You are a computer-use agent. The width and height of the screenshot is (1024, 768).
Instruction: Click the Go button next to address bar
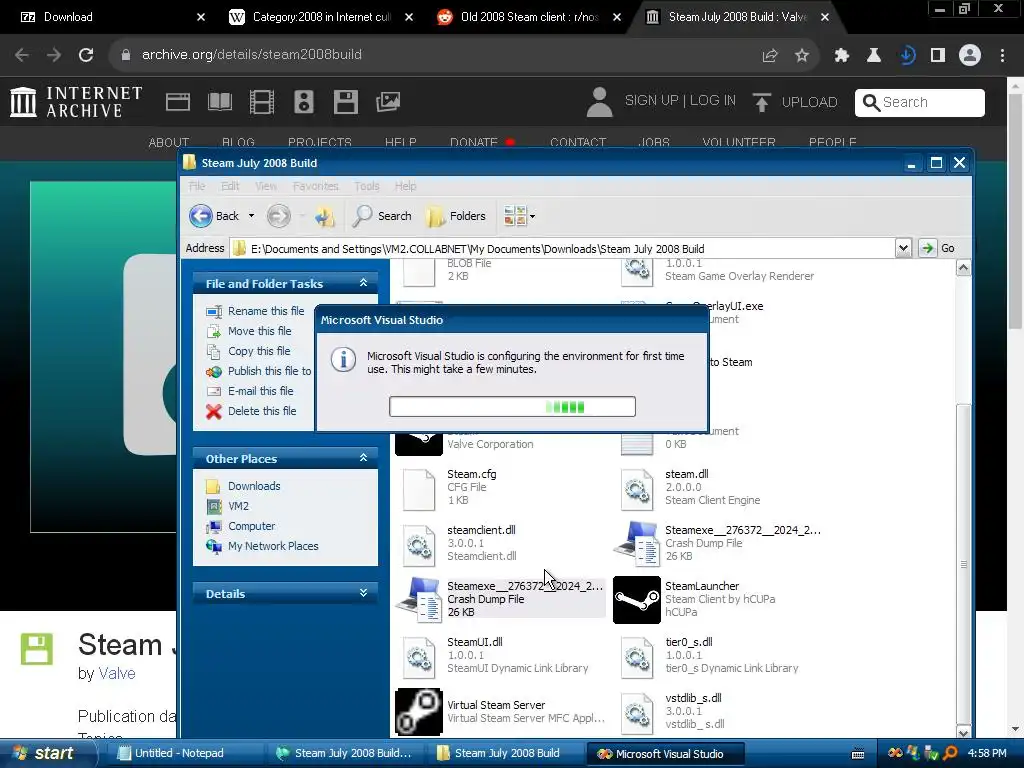pyautogui.click(x=938, y=248)
